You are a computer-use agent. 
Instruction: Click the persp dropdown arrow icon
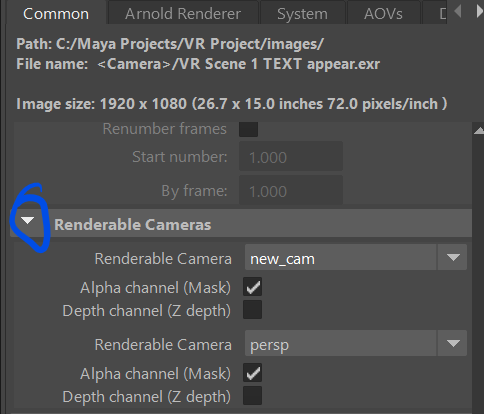(453, 343)
